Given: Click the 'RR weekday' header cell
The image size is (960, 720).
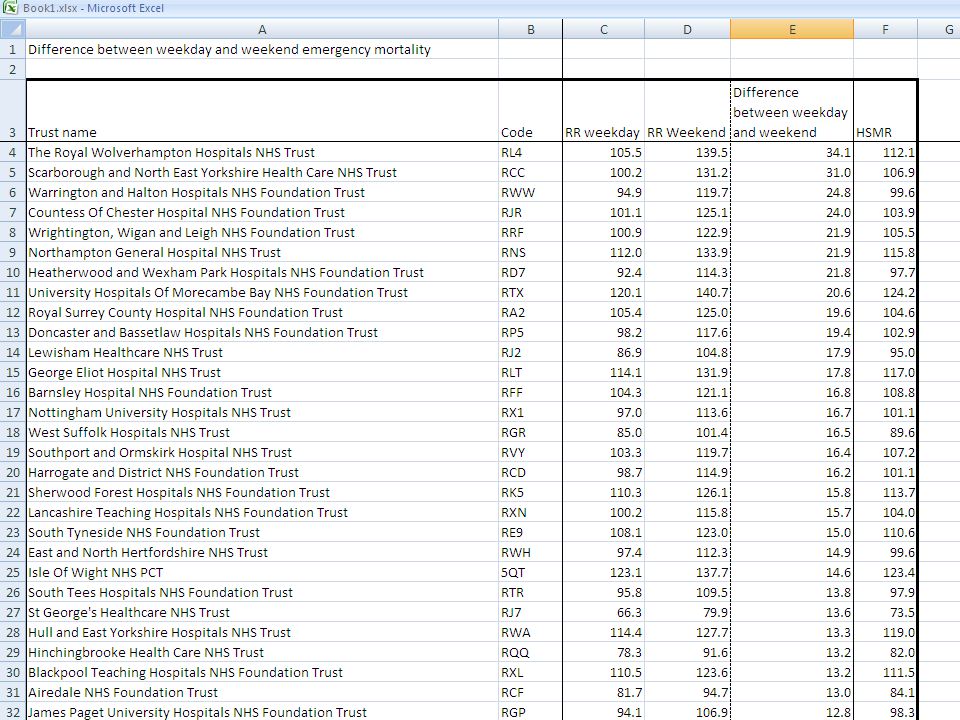Looking at the screenshot, I should click(x=603, y=111).
